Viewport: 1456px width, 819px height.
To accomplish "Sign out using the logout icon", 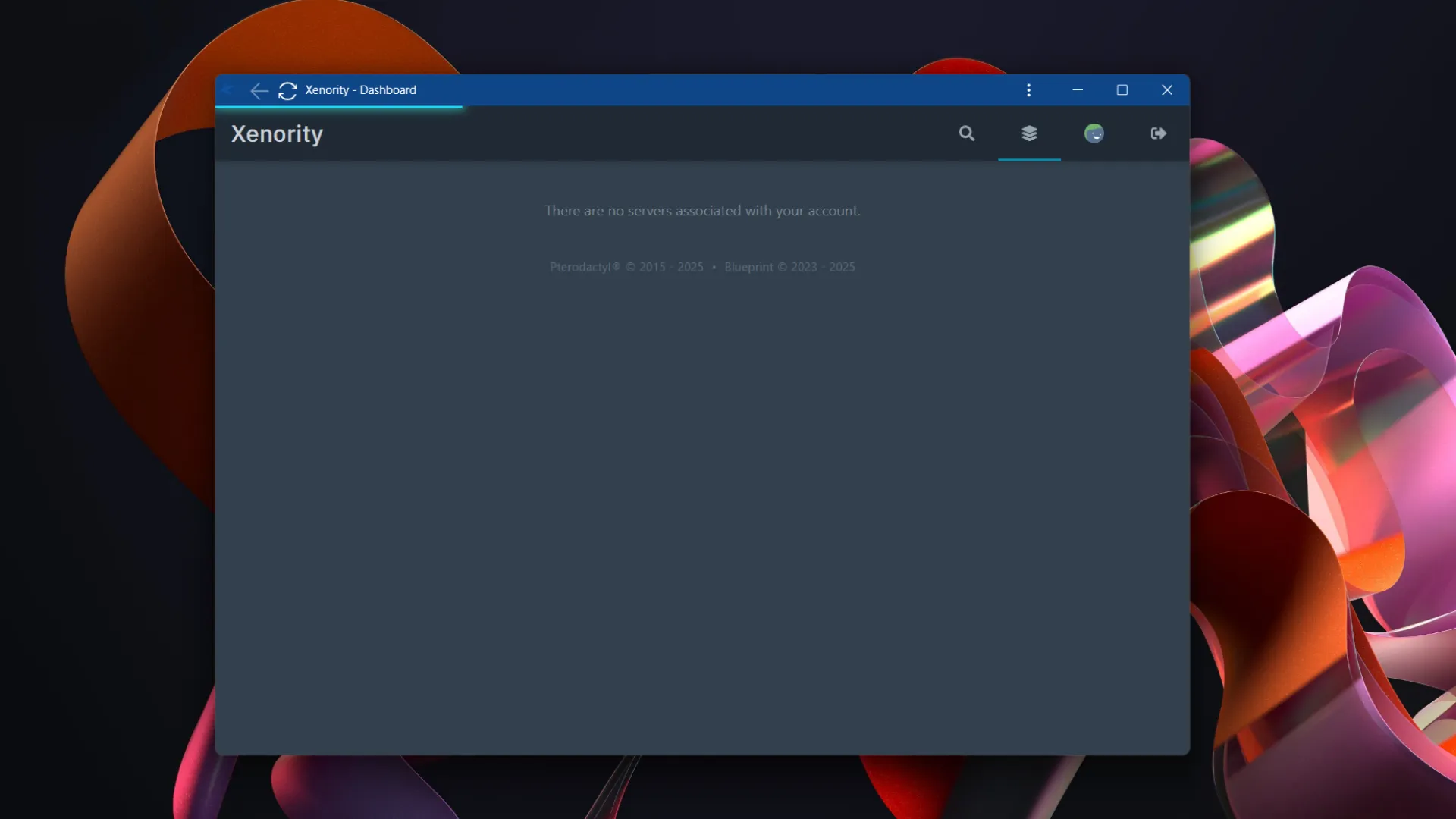I will tap(1158, 133).
